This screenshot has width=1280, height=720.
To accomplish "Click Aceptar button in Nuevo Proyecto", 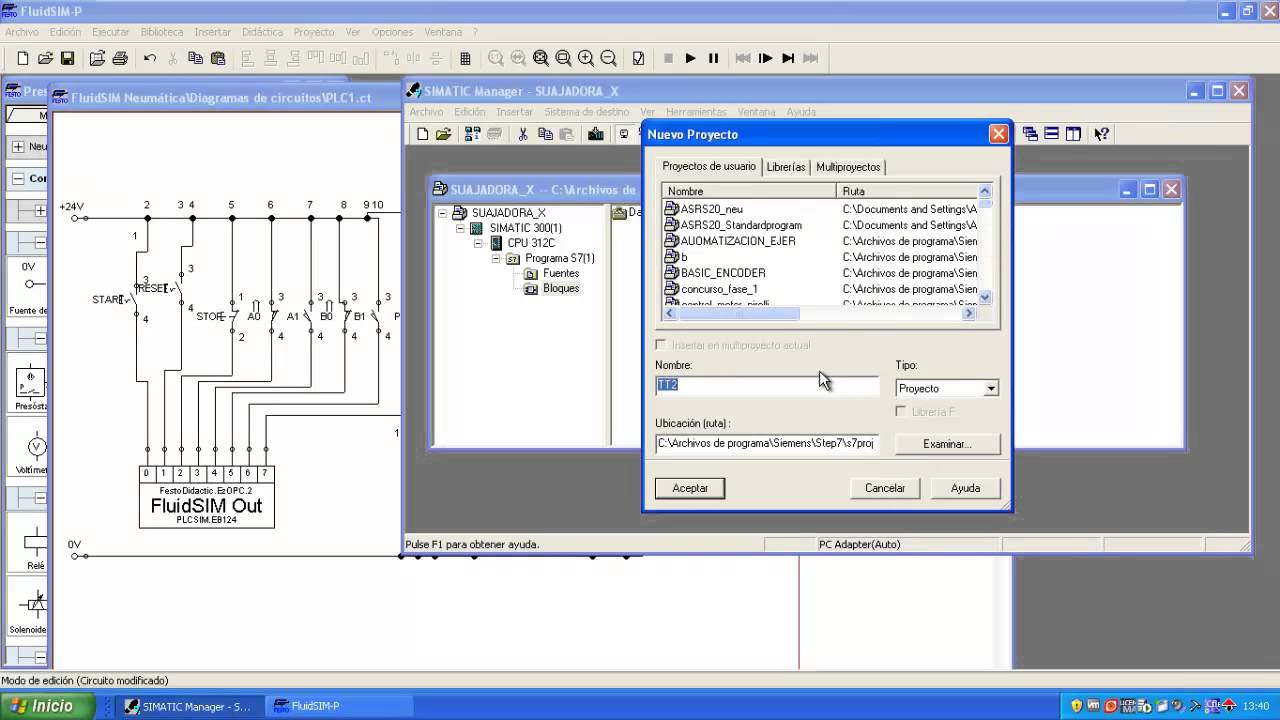I will [x=690, y=488].
